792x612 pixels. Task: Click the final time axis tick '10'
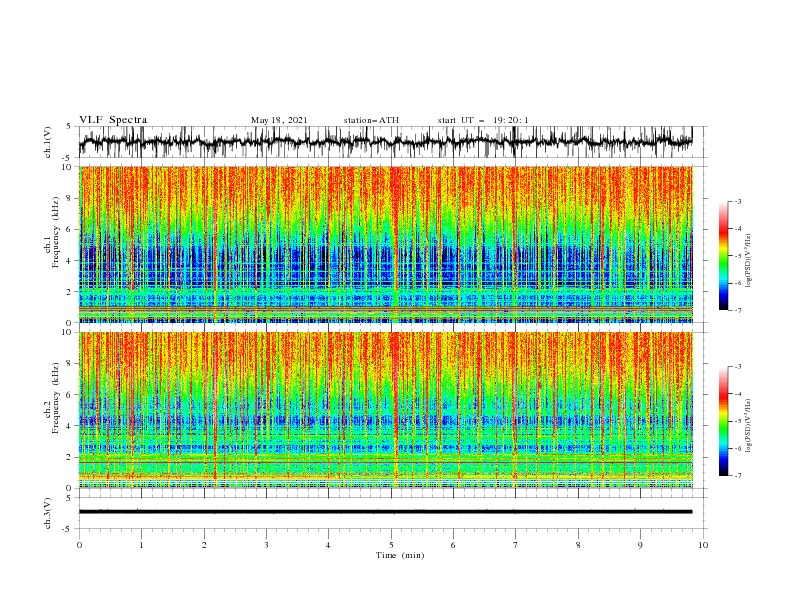tap(703, 545)
